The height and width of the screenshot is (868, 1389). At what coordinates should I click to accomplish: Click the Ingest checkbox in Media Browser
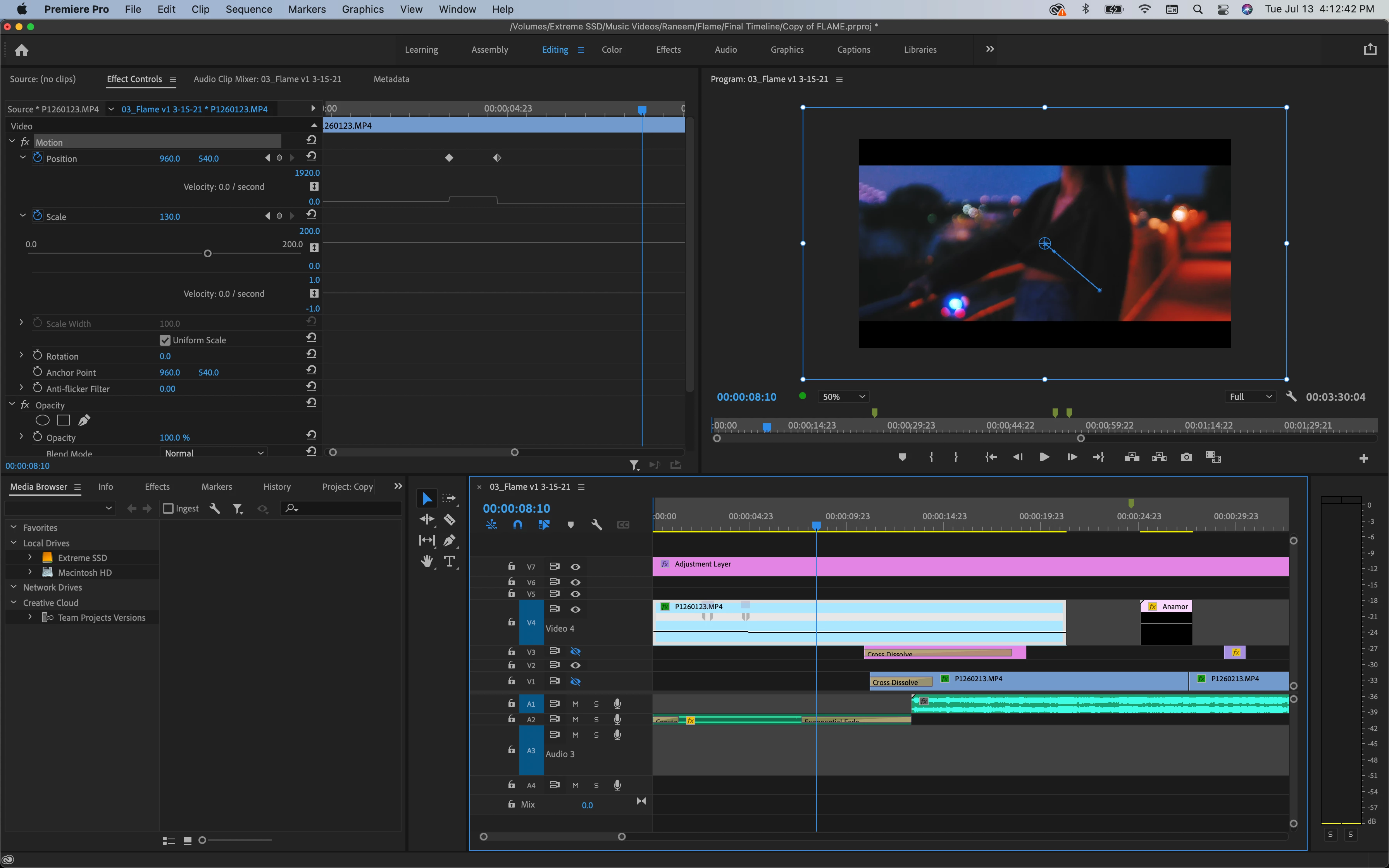168,508
